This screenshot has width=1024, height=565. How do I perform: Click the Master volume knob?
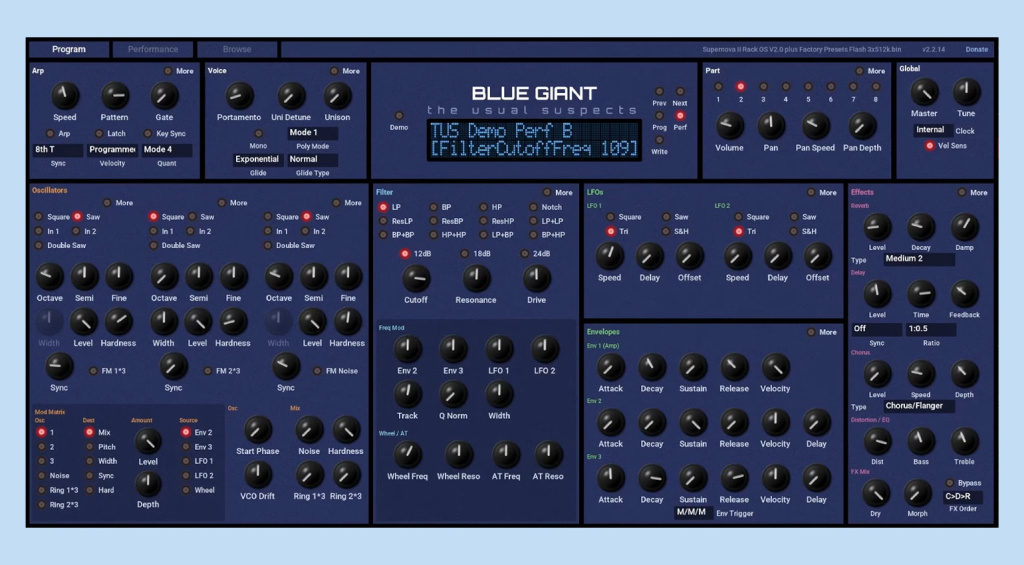[x=924, y=92]
